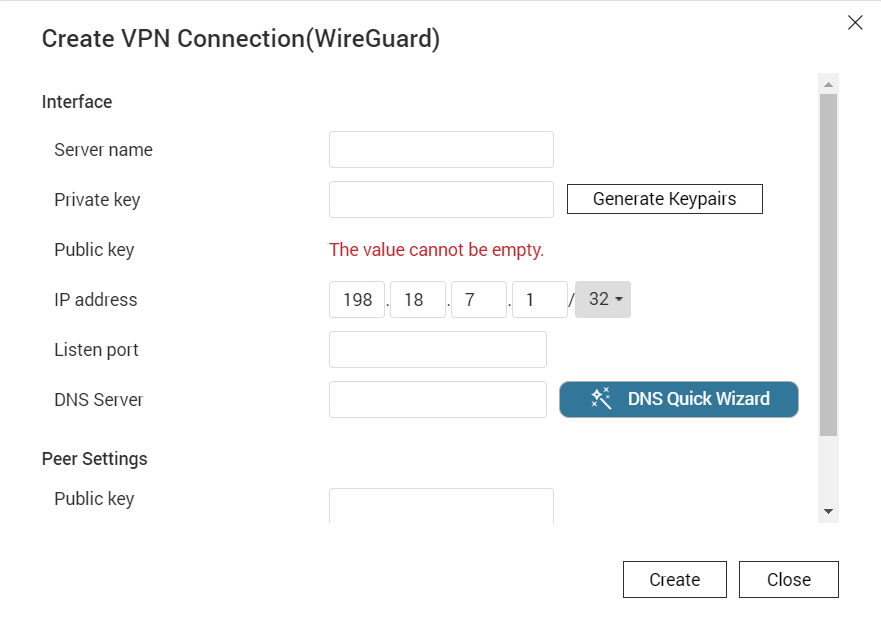Viewport: 881px width, 619px height.
Task: Click the scrollbar down arrow
Action: (828, 511)
